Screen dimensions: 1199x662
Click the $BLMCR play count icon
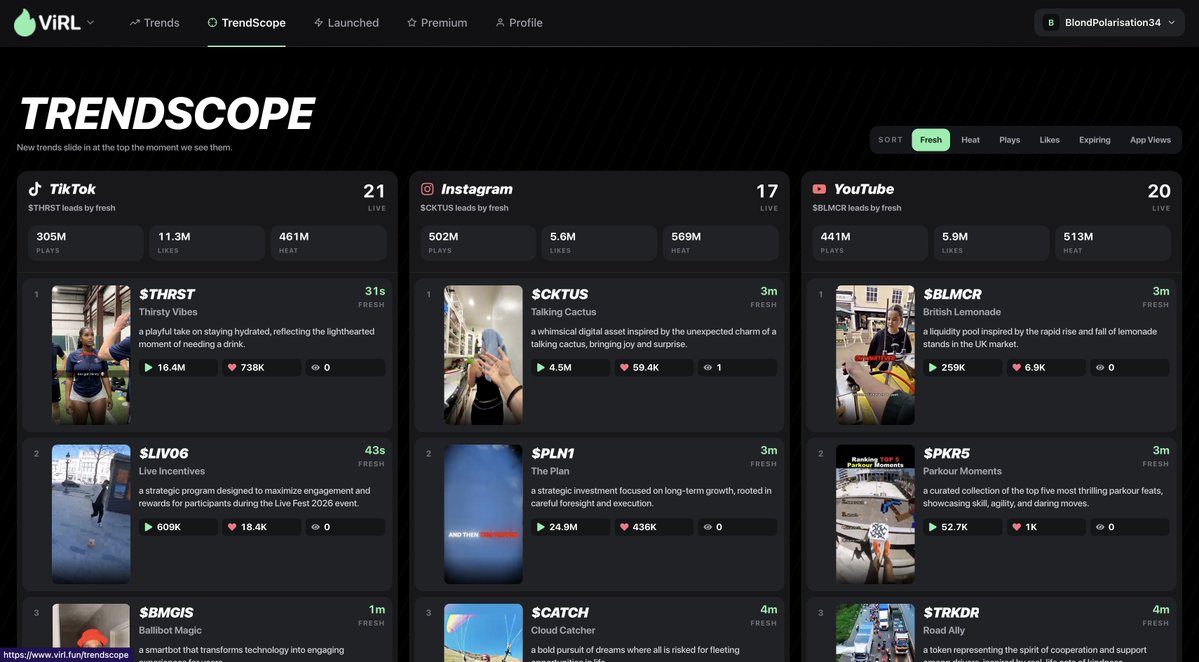pyautogui.click(x=932, y=368)
